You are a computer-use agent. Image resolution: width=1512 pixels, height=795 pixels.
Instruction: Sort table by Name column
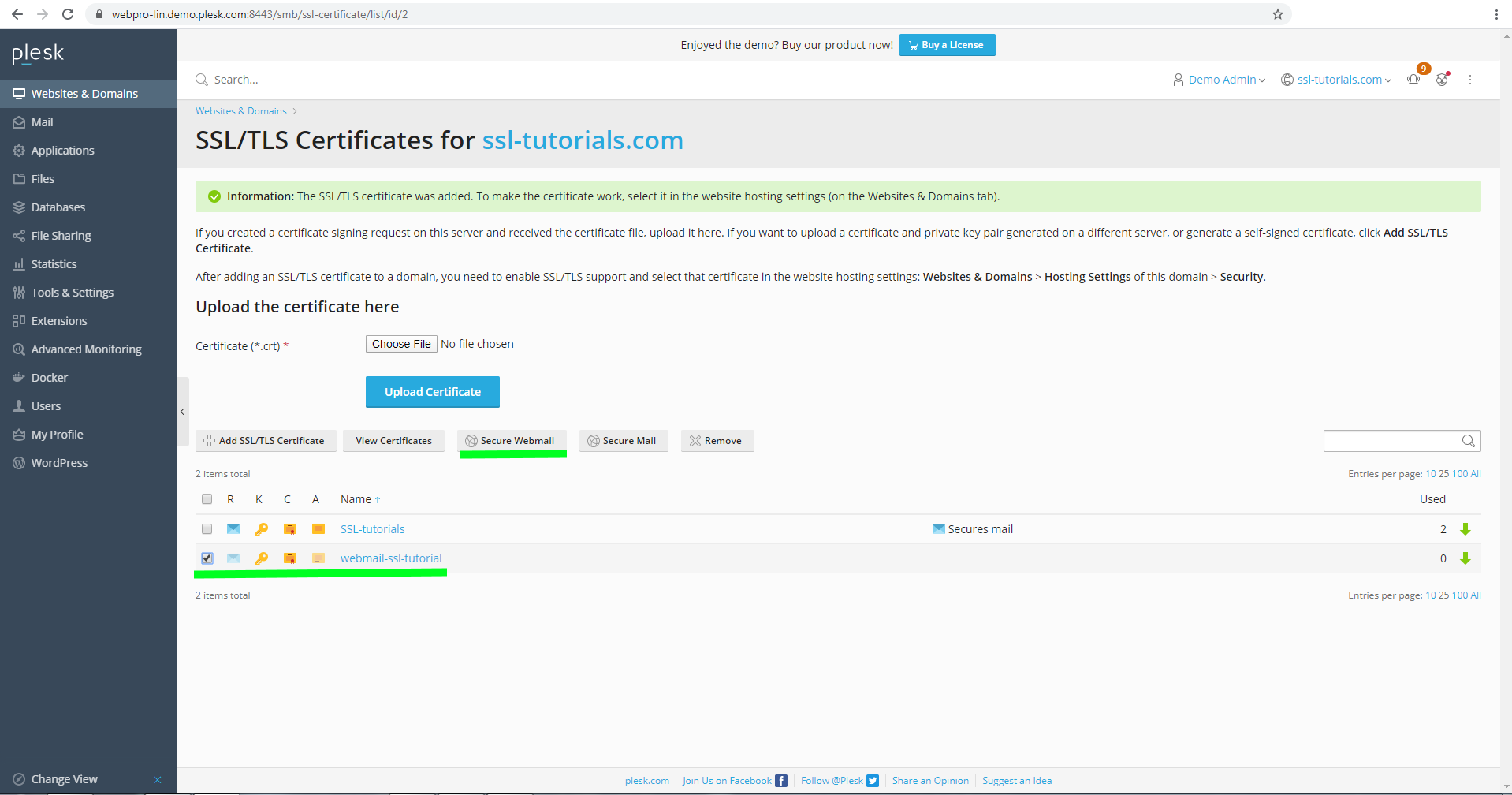[x=360, y=499]
